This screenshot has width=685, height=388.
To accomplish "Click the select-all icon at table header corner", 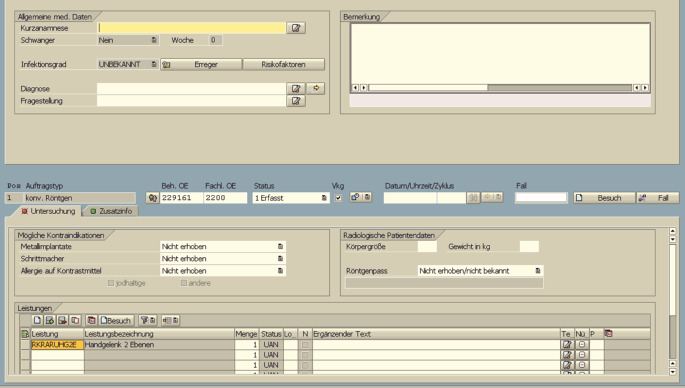I will coord(25,334).
